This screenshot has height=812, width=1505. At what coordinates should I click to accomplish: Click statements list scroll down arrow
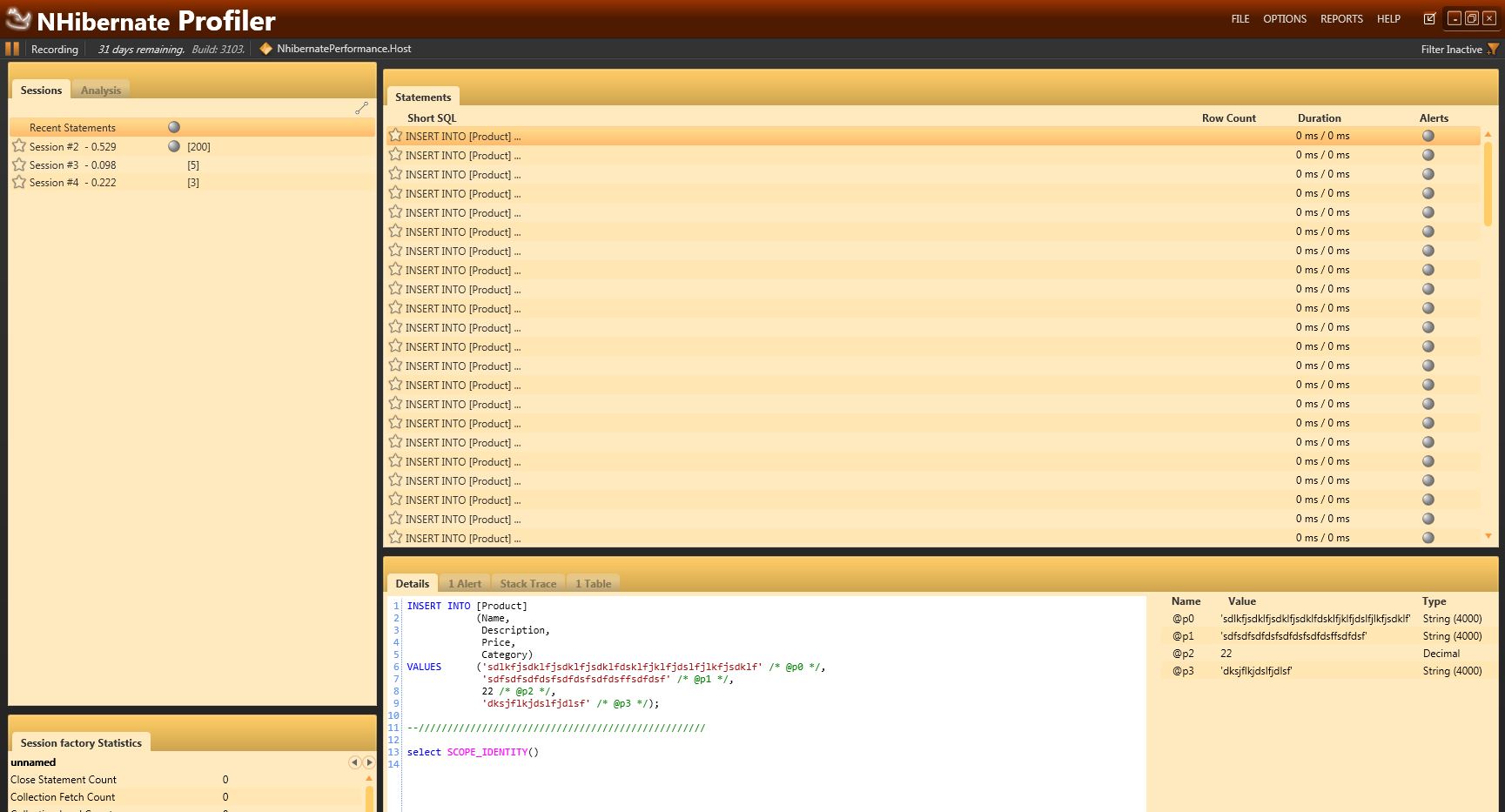point(1488,536)
